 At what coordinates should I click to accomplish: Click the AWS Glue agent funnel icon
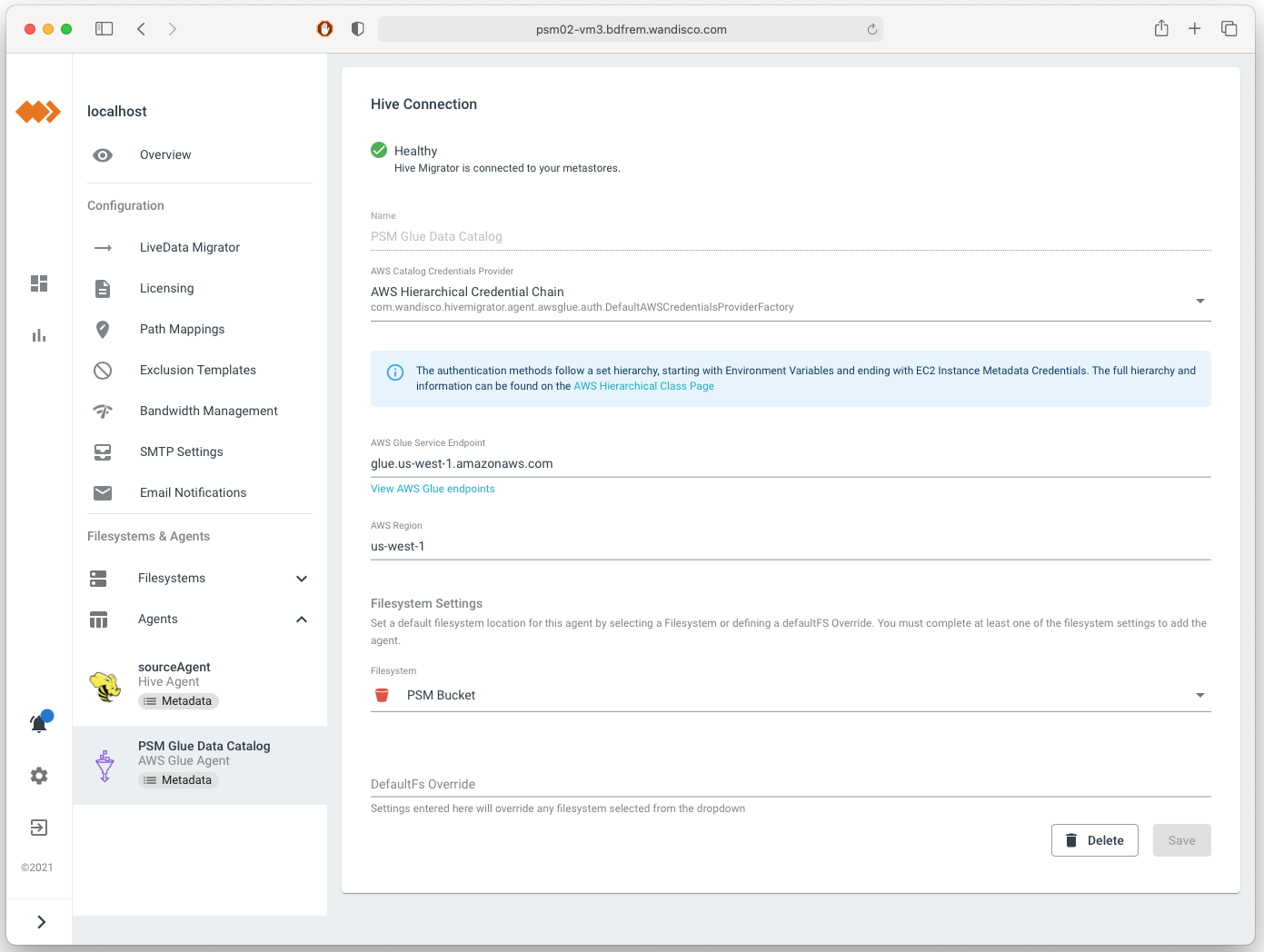[x=105, y=766]
